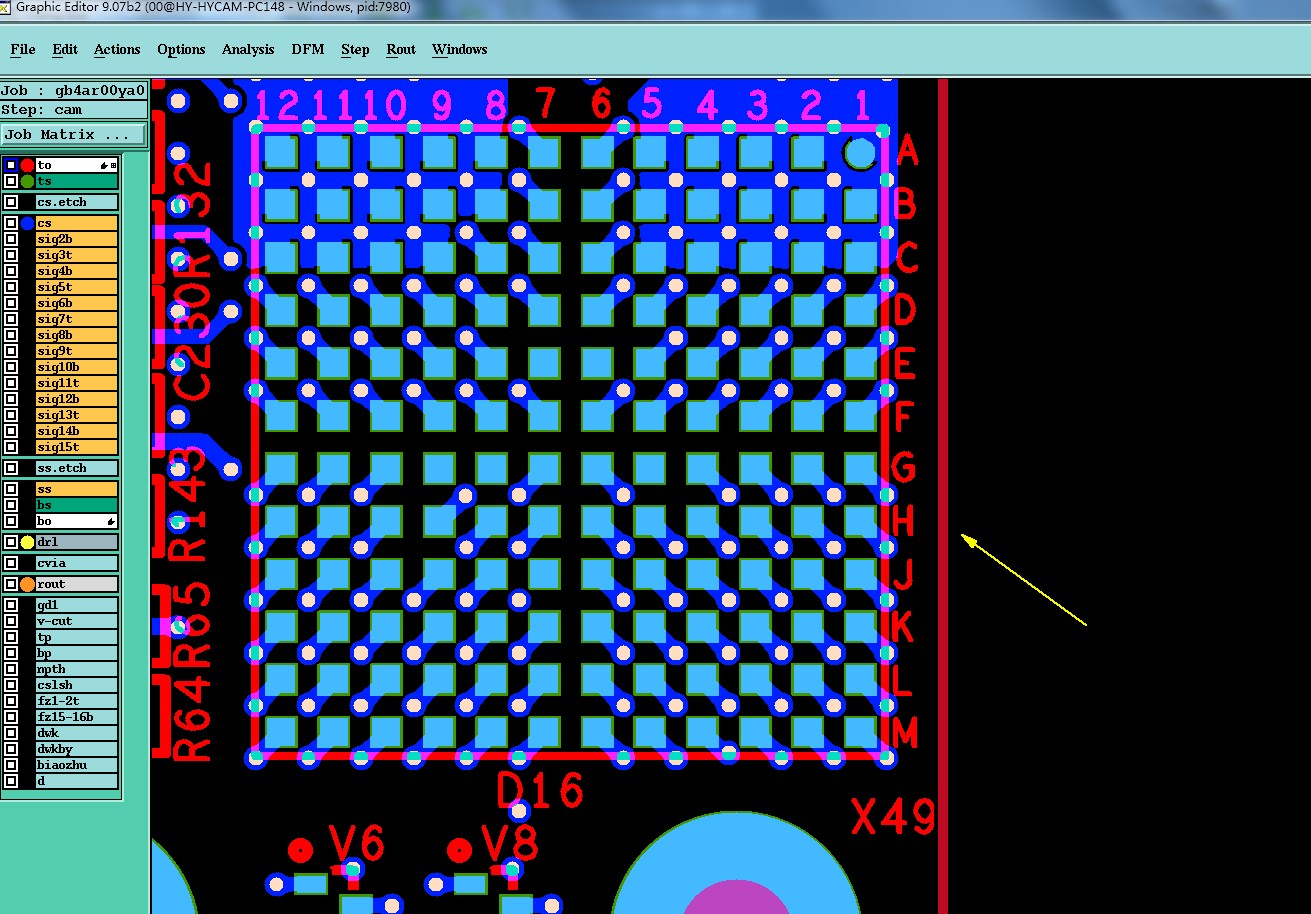Screen dimensions: 1311x914
Task: Select layer 'sig4b' in the layer list
Action: (x=77, y=271)
